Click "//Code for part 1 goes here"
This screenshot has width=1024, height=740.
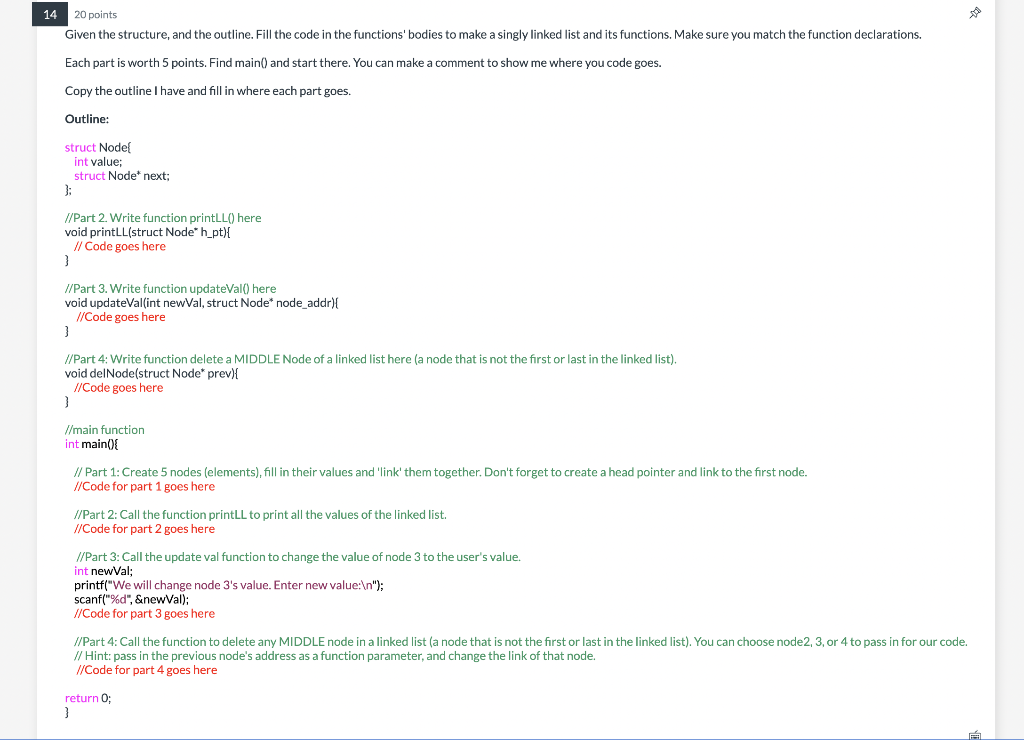[144, 487]
